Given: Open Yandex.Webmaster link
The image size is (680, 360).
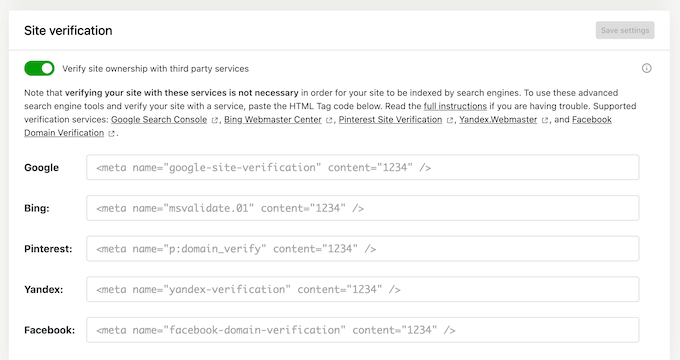Looking at the screenshot, I should (498, 120).
